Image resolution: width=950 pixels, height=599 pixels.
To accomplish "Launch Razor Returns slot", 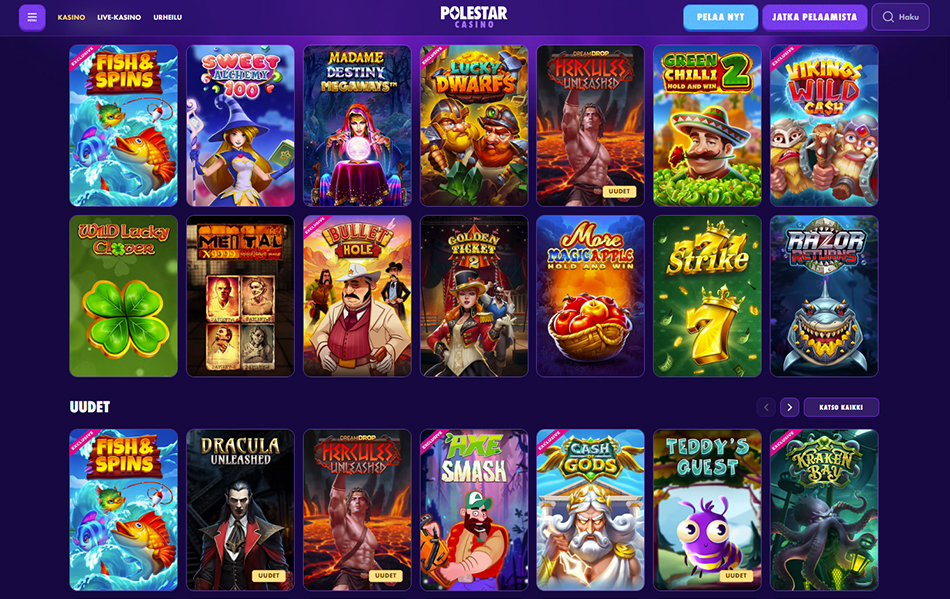I will (824, 296).
